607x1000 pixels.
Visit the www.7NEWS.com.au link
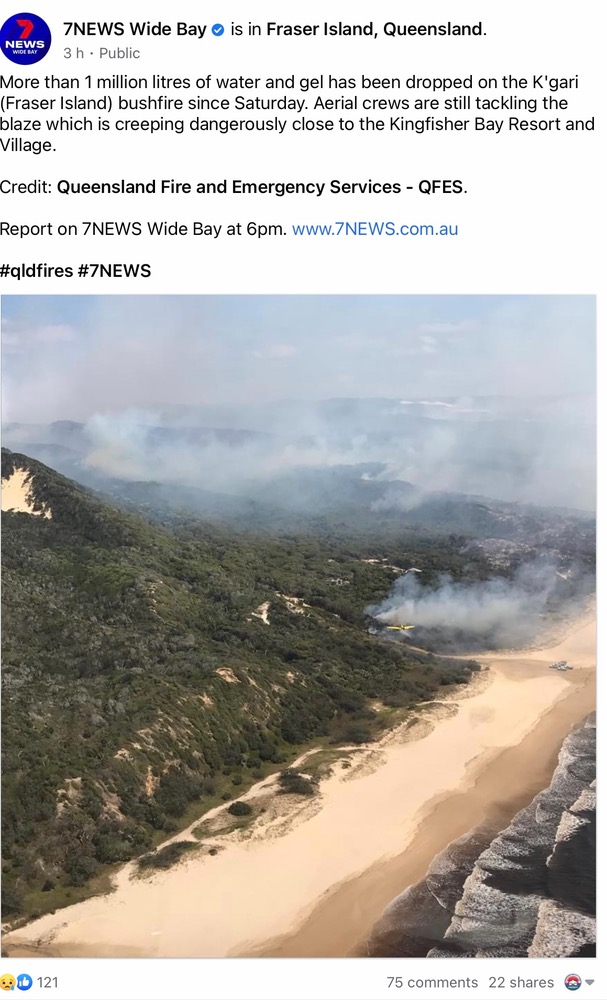click(375, 229)
